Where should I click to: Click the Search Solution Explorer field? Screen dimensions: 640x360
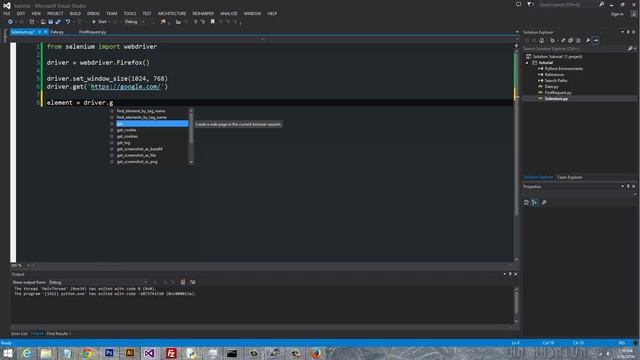(574, 49)
